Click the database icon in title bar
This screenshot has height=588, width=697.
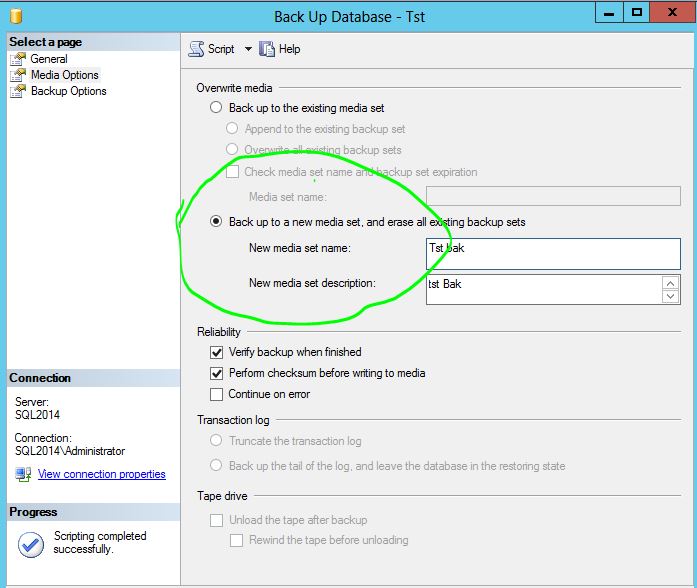(x=16, y=16)
